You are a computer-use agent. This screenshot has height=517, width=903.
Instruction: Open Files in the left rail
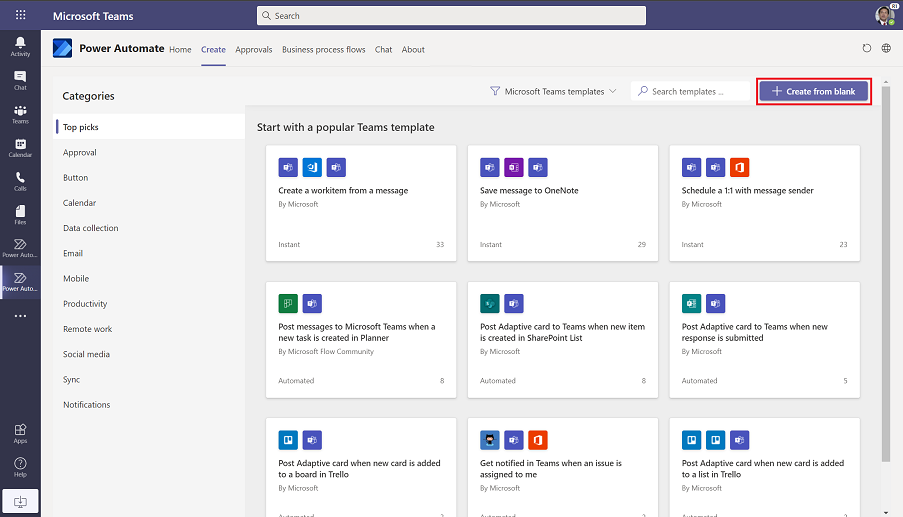[20, 215]
